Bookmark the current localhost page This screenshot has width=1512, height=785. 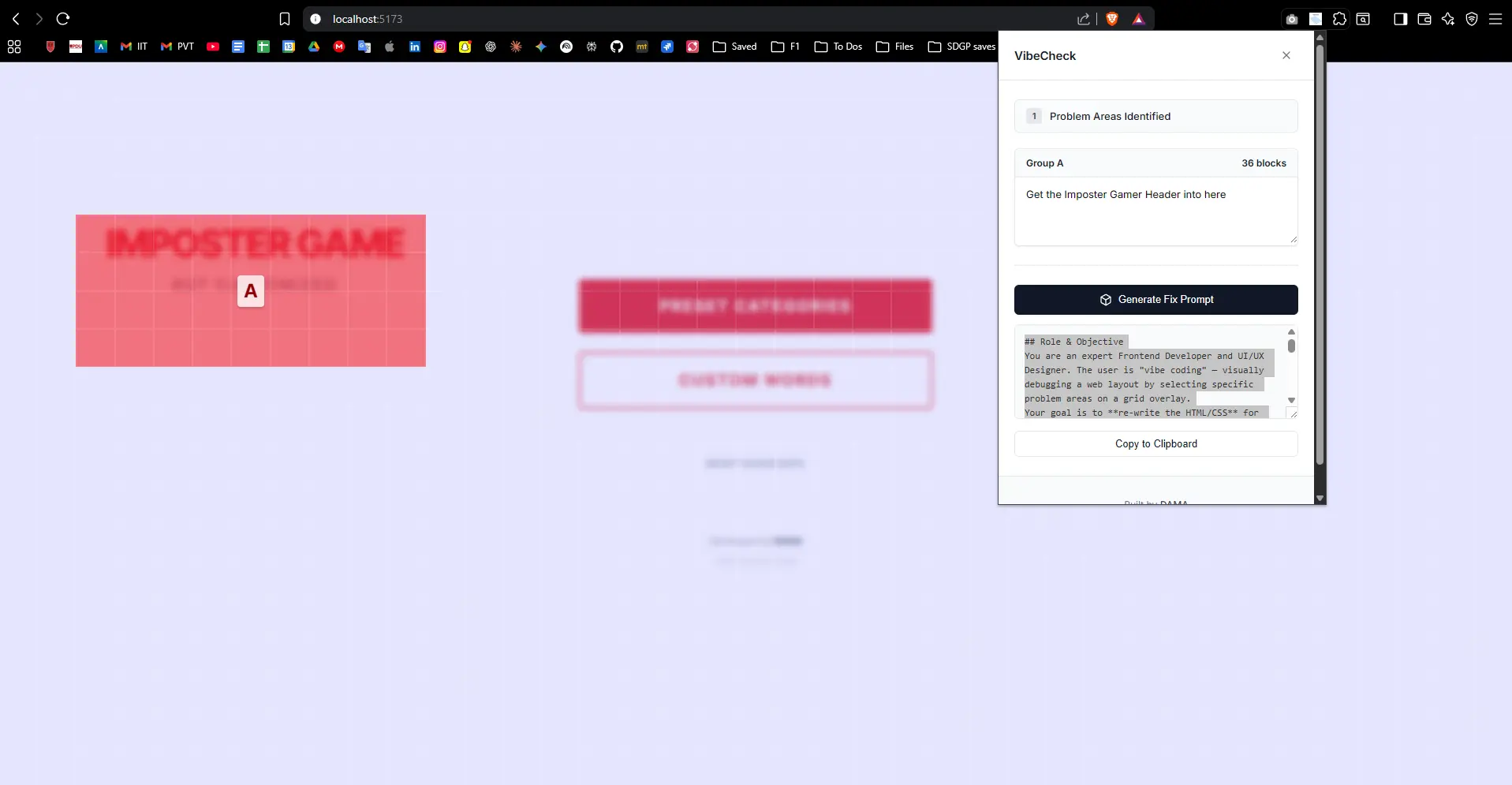coord(284,19)
